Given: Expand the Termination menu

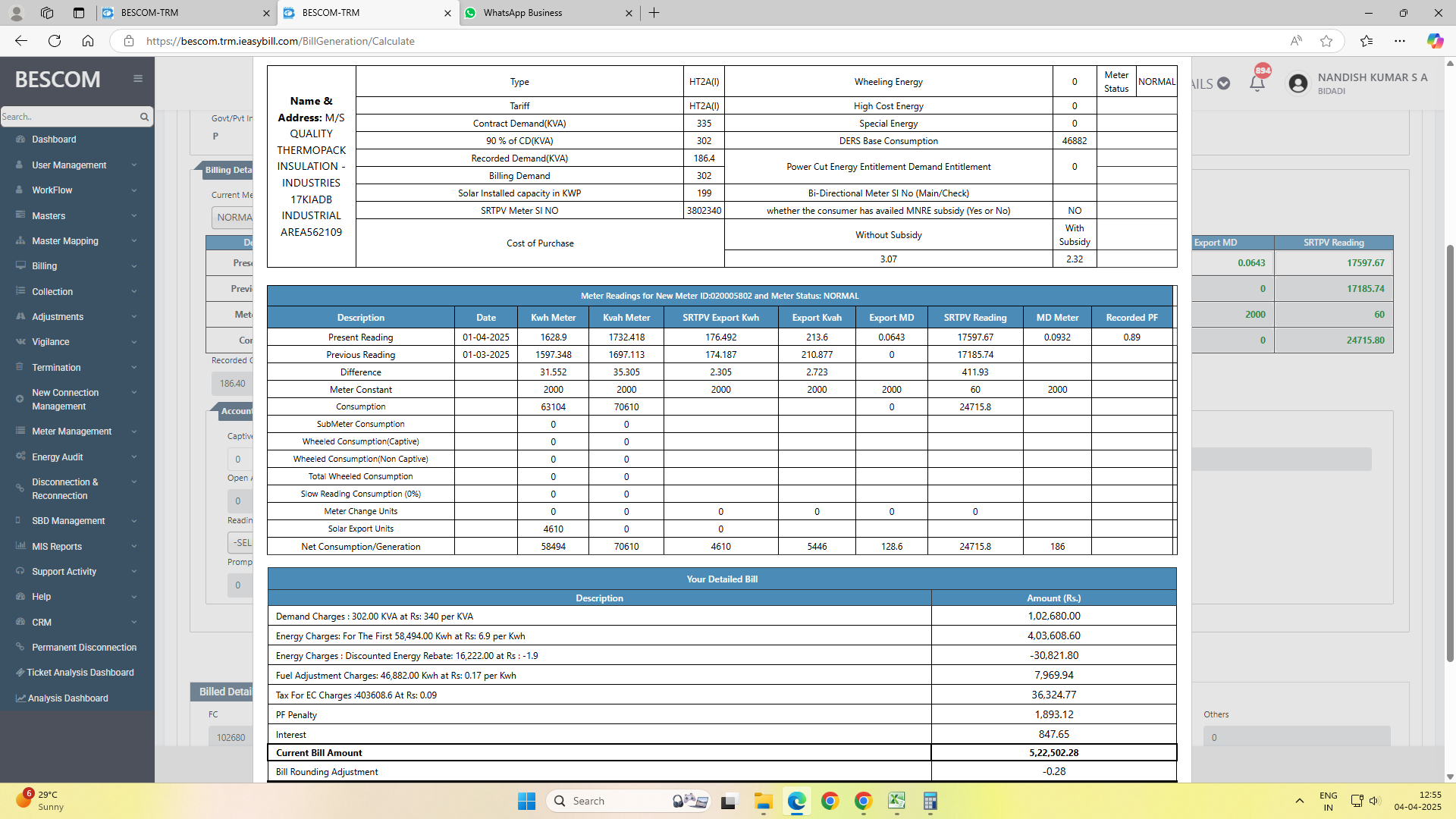Looking at the screenshot, I should [77, 368].
